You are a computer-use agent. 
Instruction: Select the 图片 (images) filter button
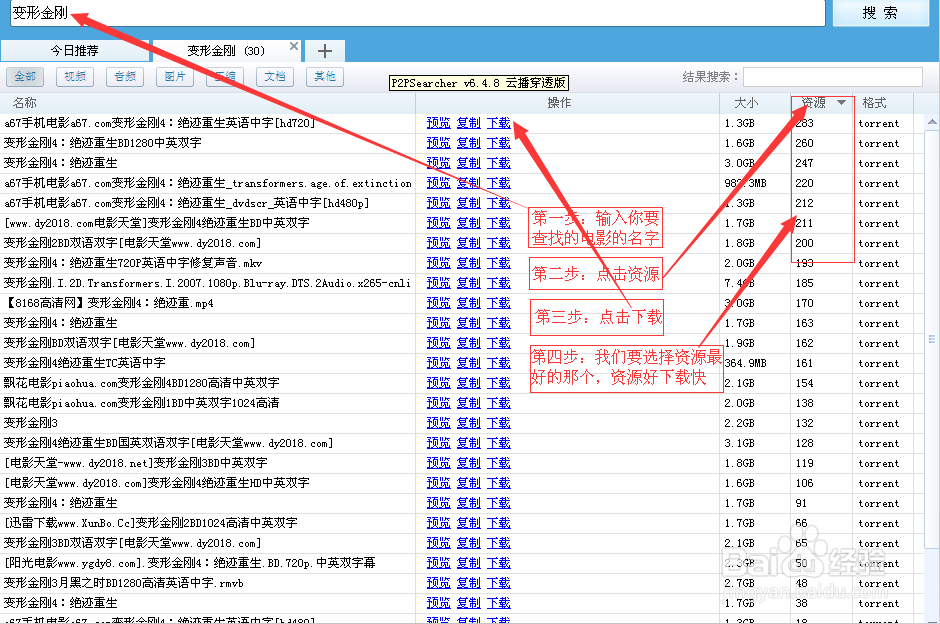[x=174, y=76]
